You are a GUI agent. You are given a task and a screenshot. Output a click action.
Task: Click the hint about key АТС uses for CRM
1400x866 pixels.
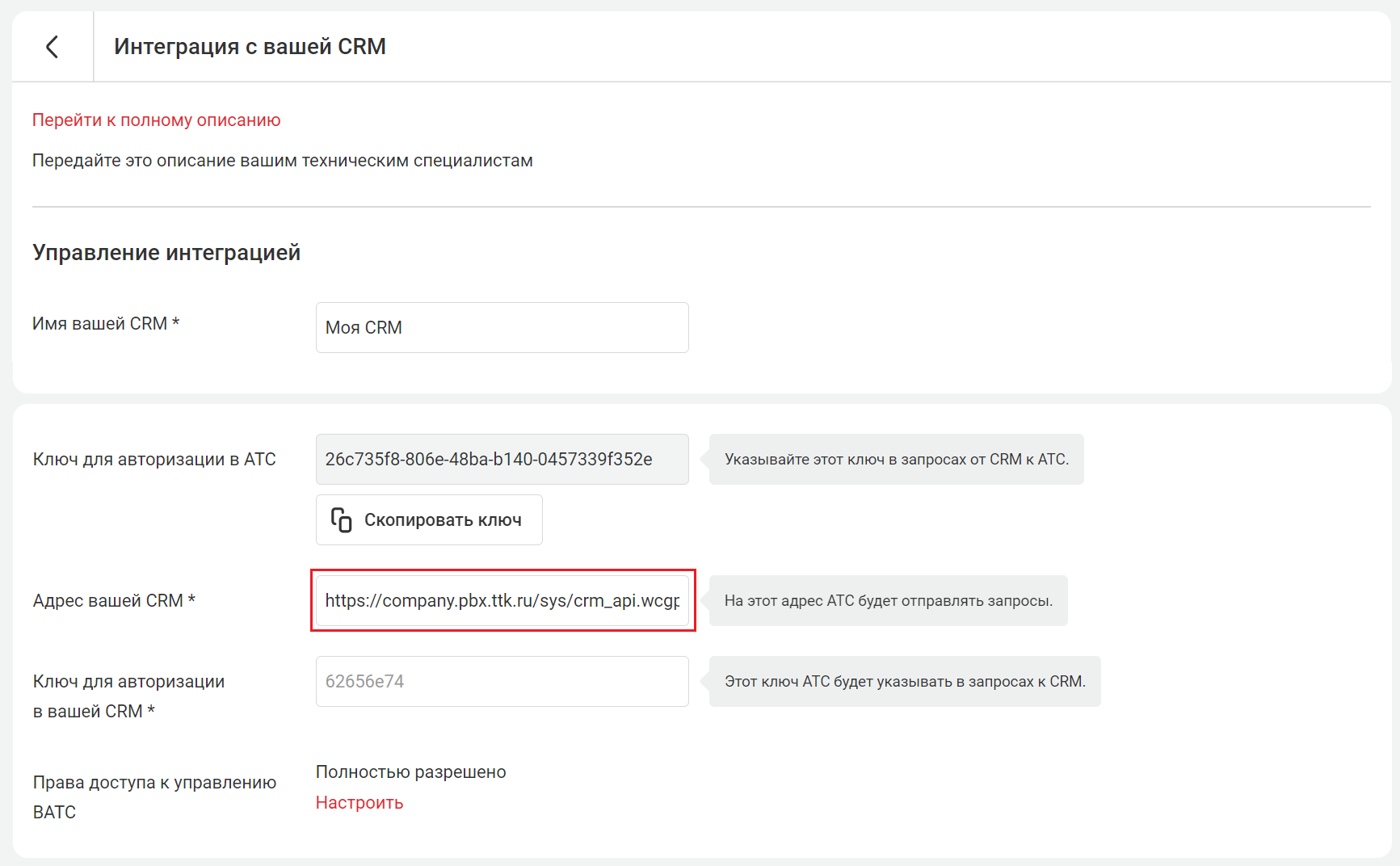pyautogui.click(x=904, y=682)
